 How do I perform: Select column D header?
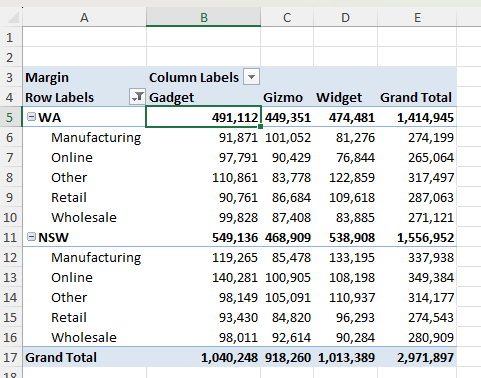345,17
